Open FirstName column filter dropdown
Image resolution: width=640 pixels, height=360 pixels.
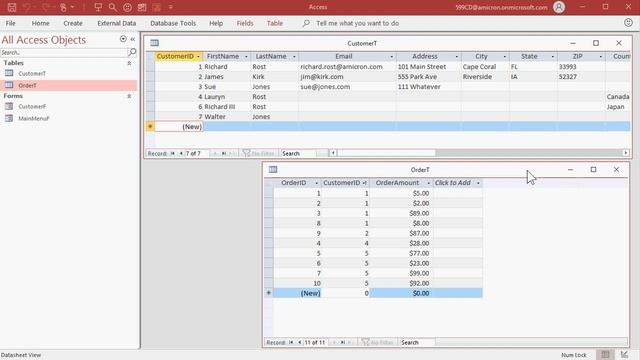[x=246, y=56]
